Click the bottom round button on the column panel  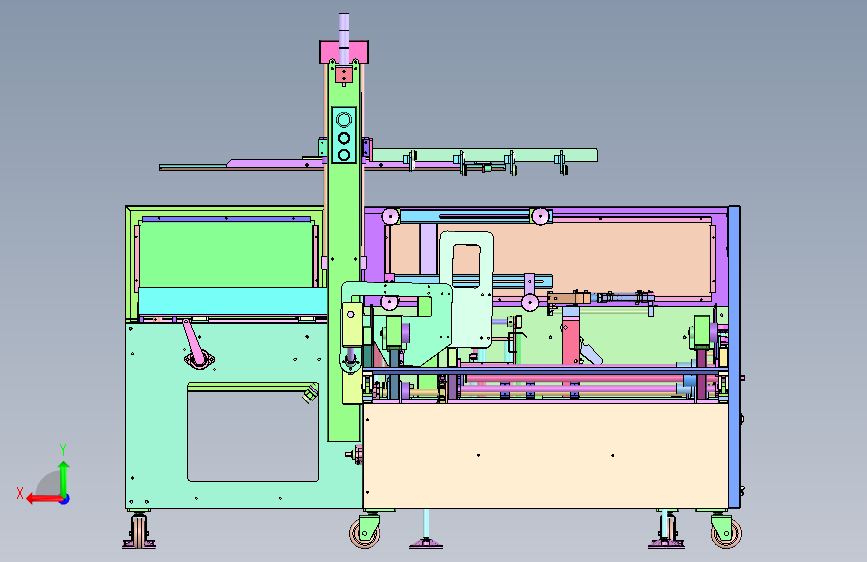coord(344,155)
